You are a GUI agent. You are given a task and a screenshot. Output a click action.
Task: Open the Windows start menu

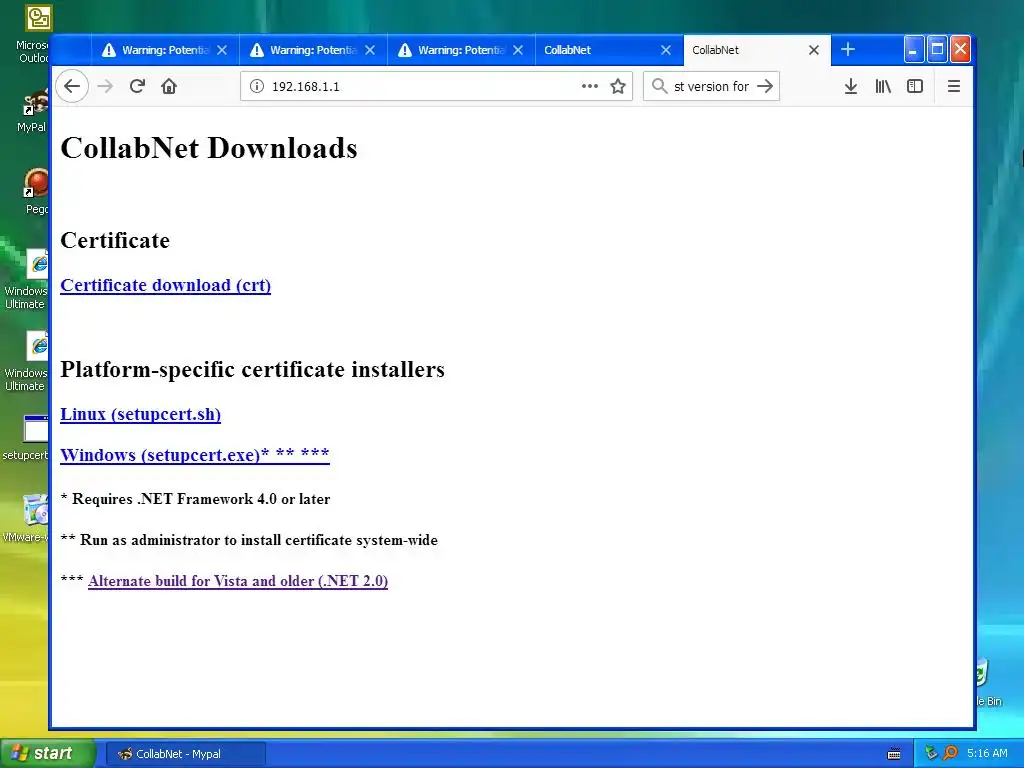(x=47, y=753)
